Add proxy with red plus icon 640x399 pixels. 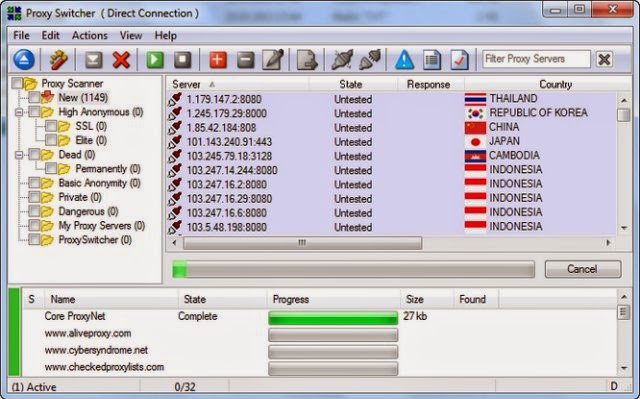218,60
